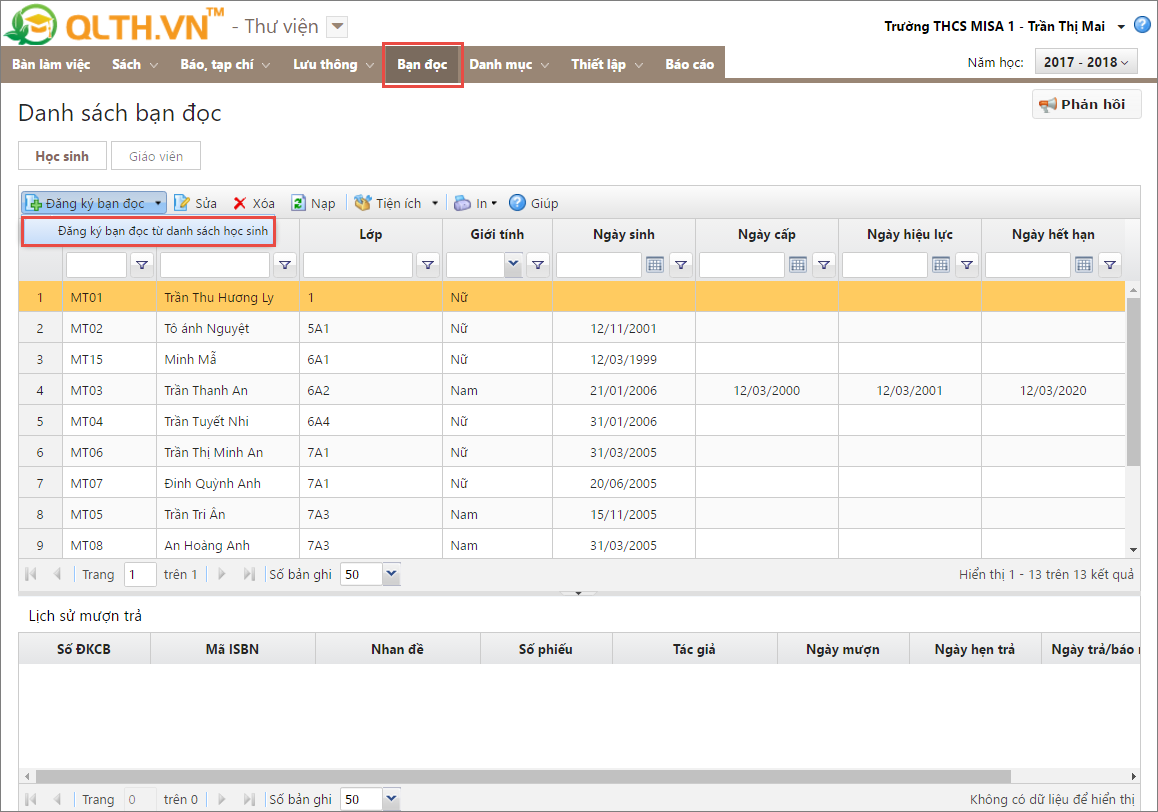This screenshot has height=812, width=1158.
Task: Click the Đăng ký bạn đọc button
Action: point(94,203)
